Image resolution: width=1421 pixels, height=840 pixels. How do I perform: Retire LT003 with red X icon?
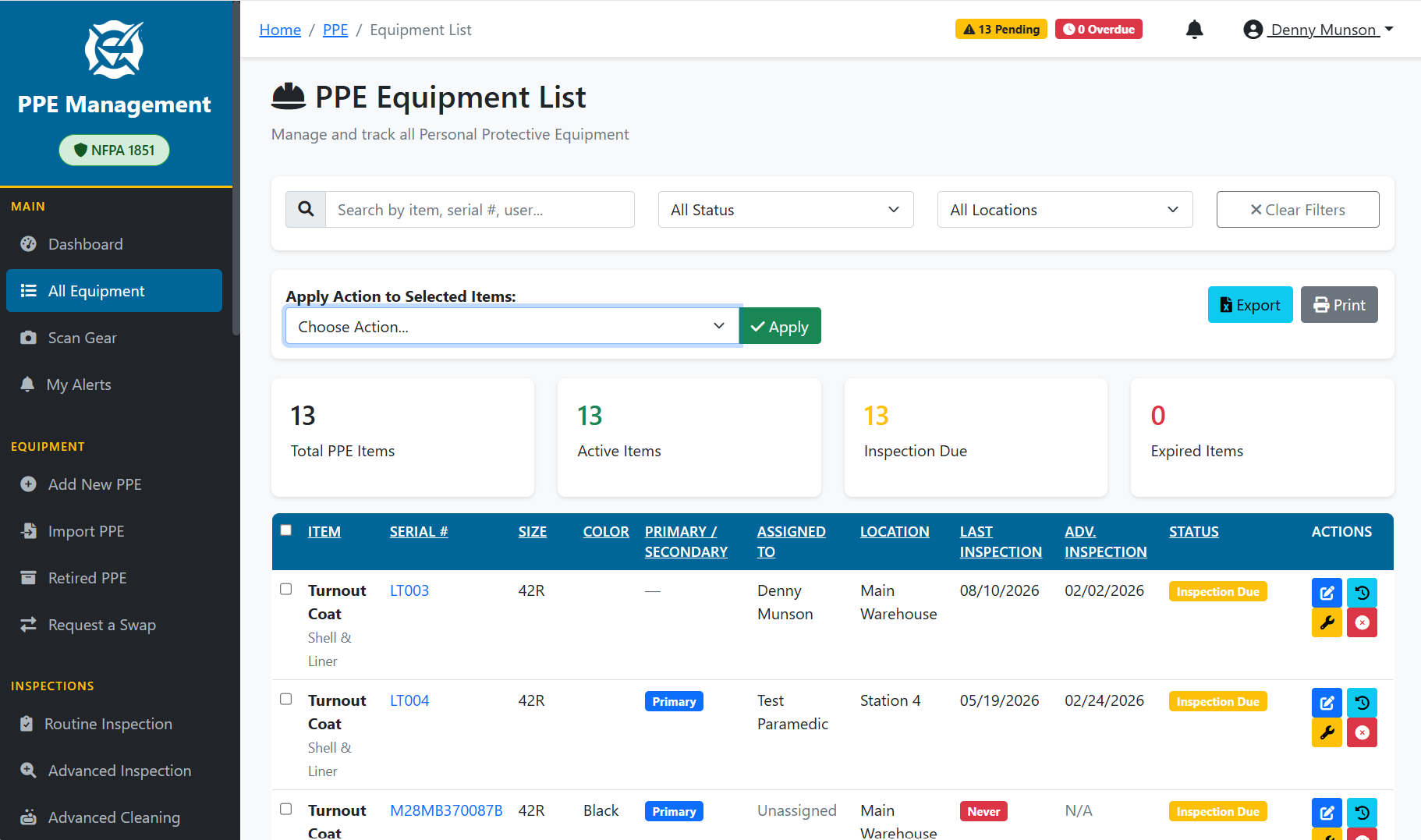point(1362,622)
